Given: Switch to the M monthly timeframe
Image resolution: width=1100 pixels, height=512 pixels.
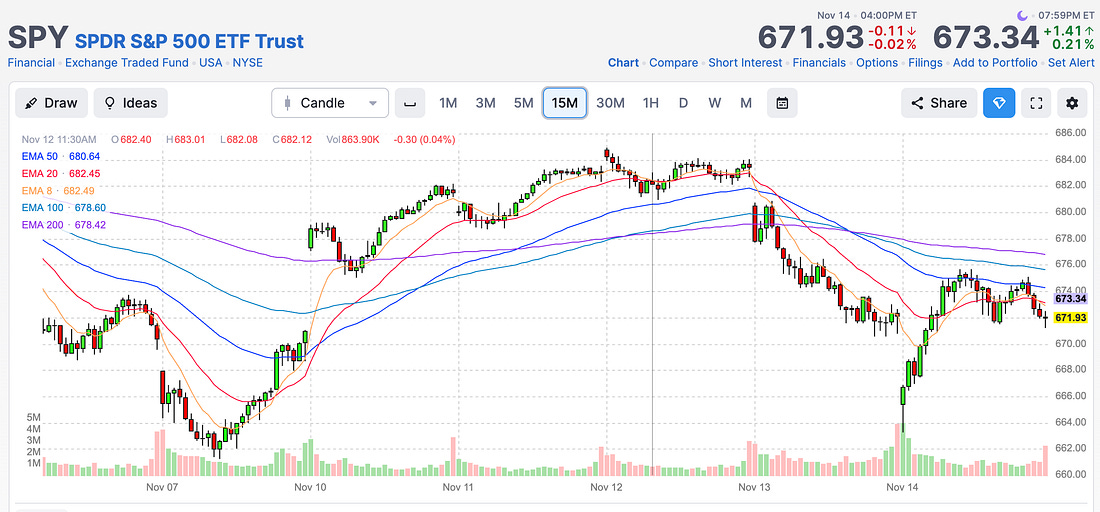Looking at the screenshot, I should (746, 103).
